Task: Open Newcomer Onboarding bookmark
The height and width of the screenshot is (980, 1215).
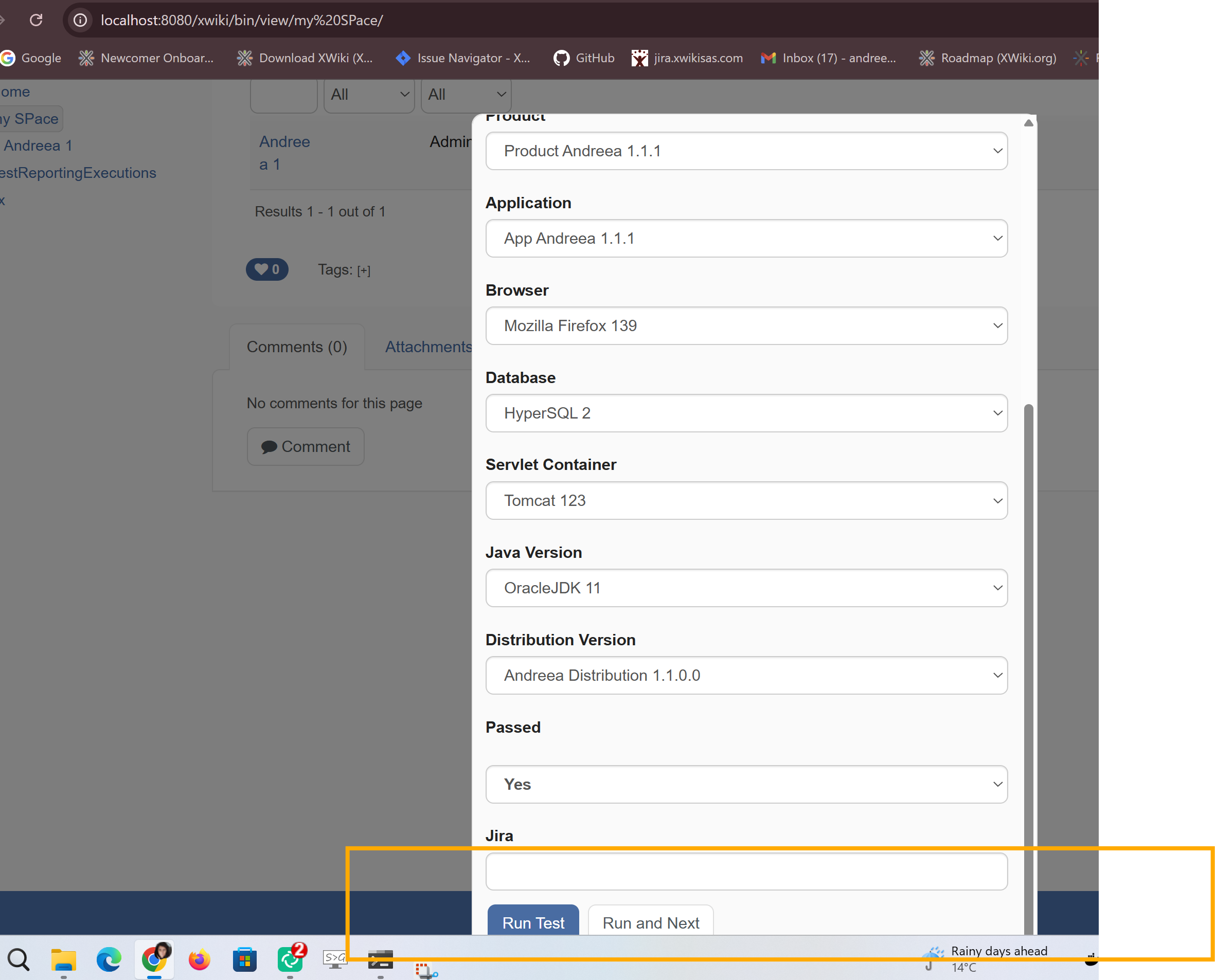Action: (146, 58)
